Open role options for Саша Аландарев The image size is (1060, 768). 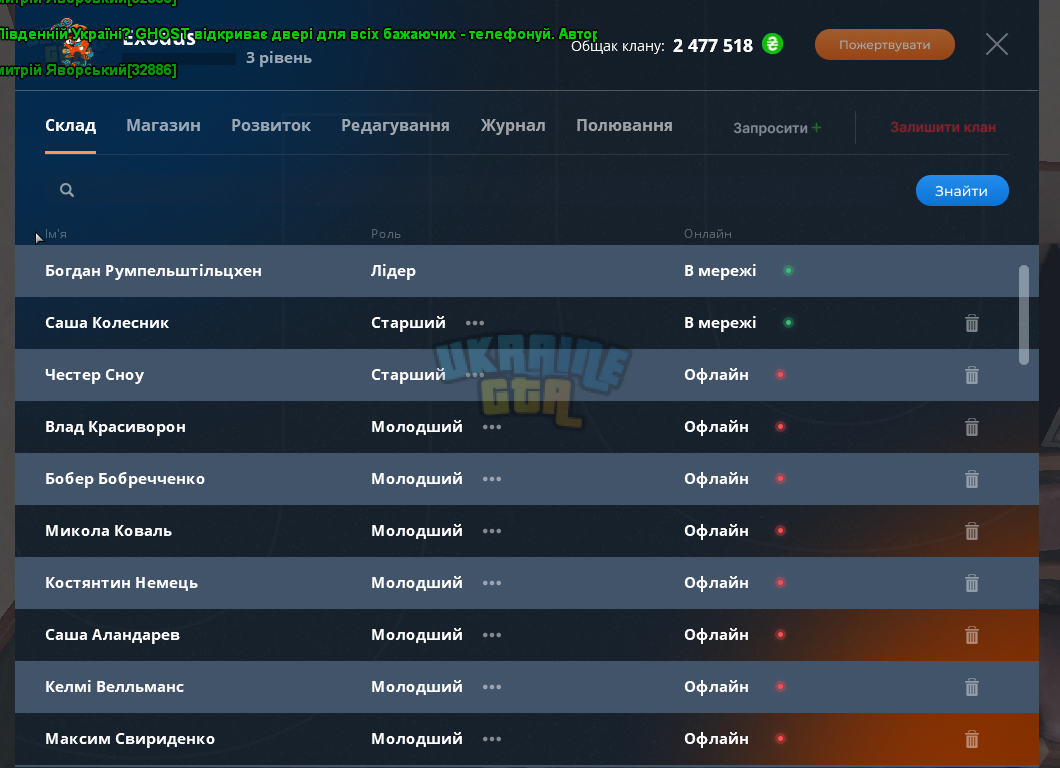(491, 635)
